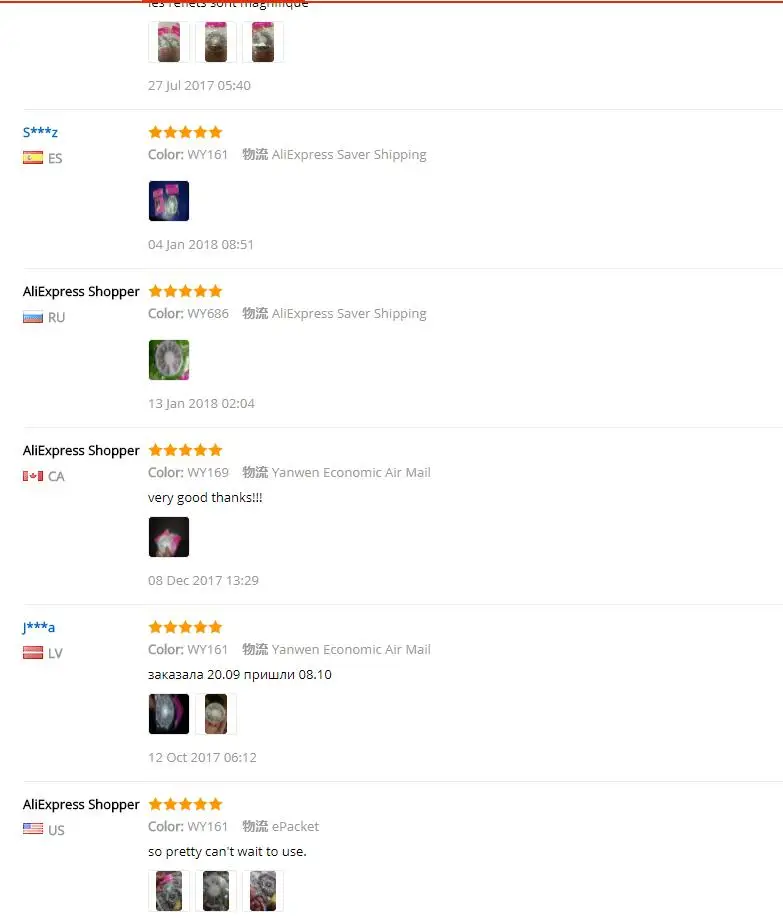This screenshot has height=923, width=783.
Task: View last photo under 'so pretty' review
Action: 263,891
